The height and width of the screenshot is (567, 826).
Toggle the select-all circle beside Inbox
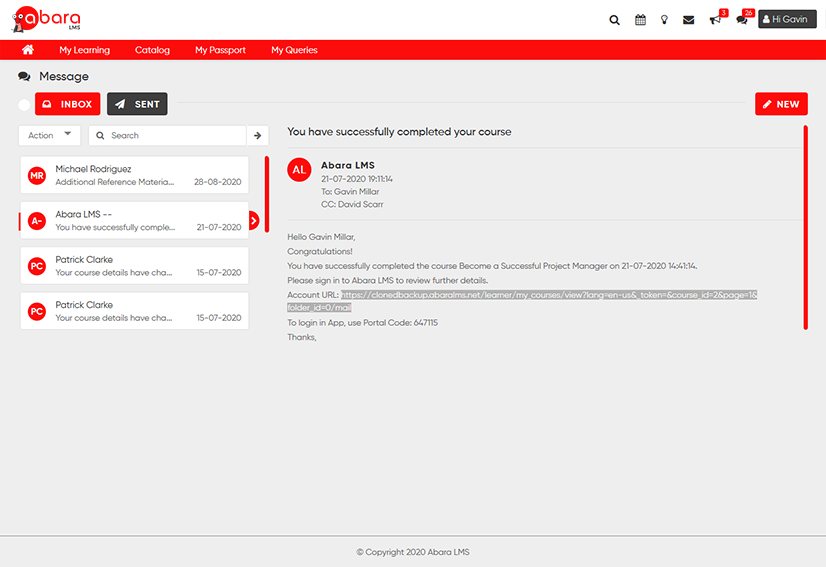coord(24,104)
